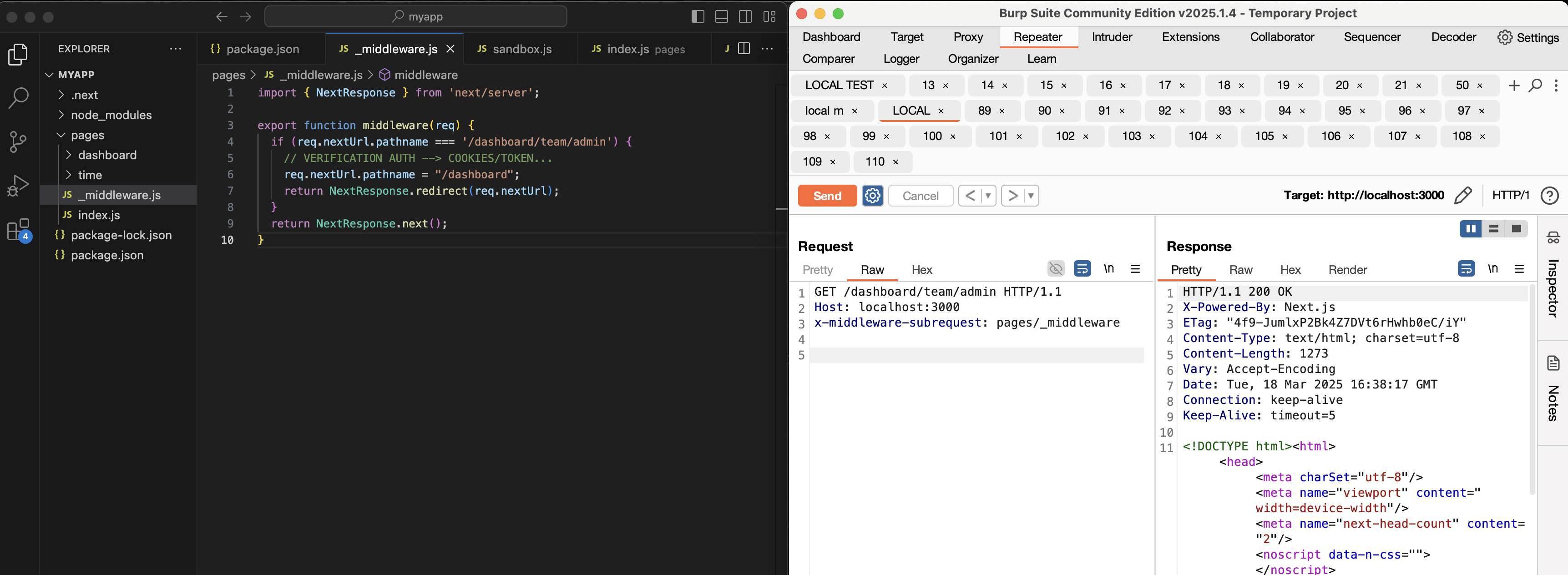Expand the dashboard folder
Screen dimensions: 1568x575
[118, 155]
